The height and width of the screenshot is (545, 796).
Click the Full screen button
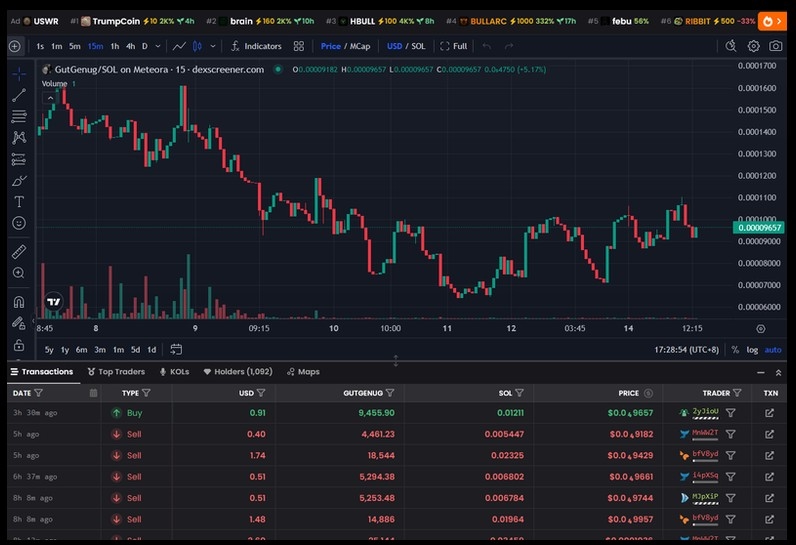[454, 46]
